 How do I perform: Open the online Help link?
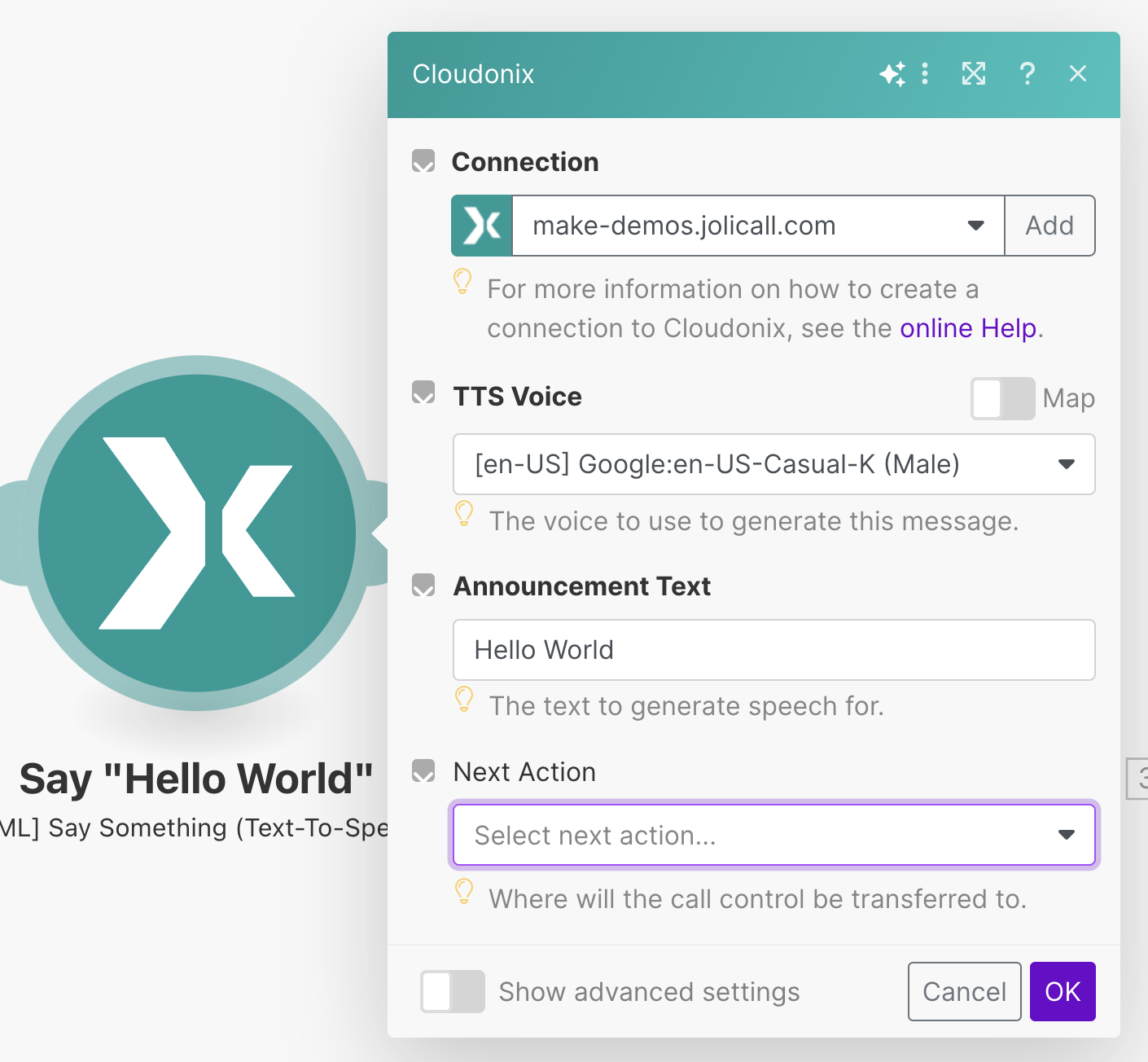[x=968, y=328]
